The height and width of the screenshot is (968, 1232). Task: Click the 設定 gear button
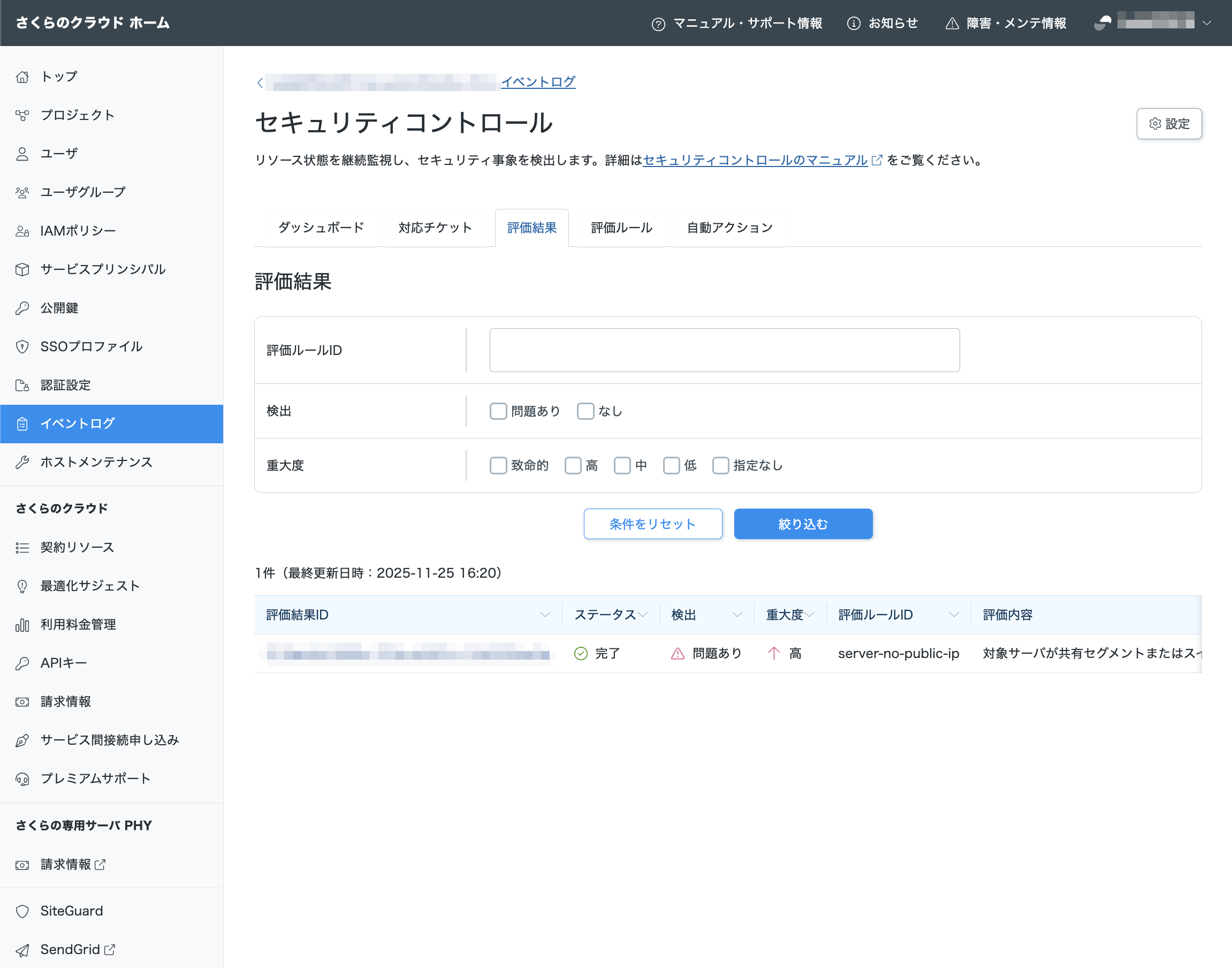pyautogui.click(x=1168, y=124)
